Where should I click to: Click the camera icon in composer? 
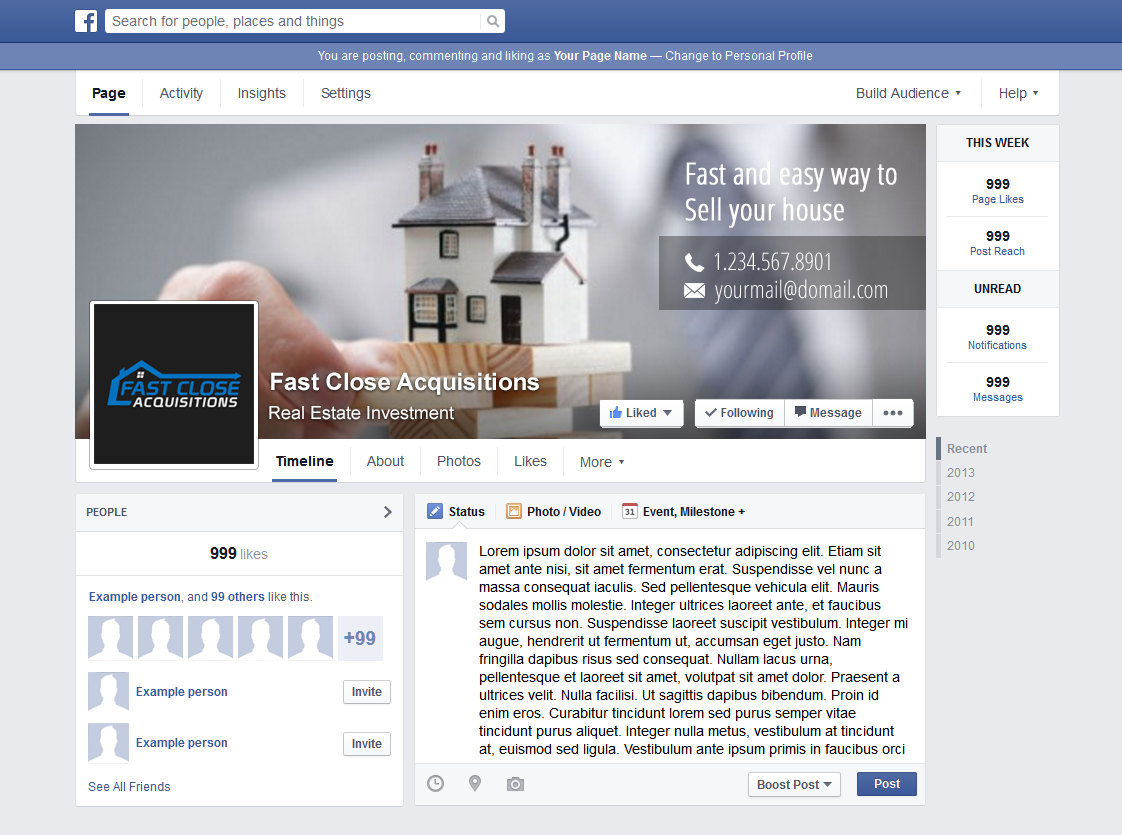(x=515, y=784)
